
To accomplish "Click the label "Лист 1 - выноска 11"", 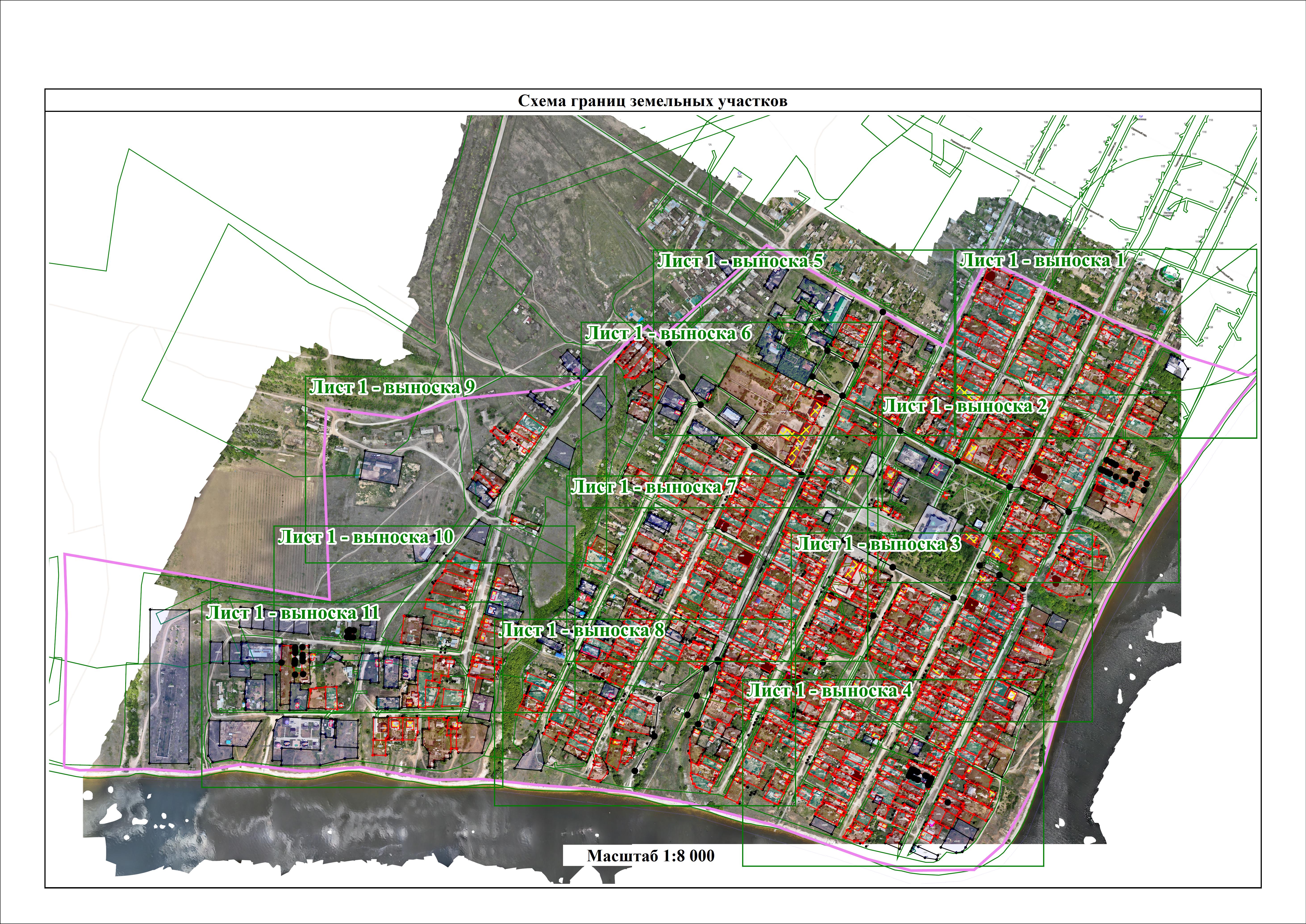I will (x=293, y=613).
